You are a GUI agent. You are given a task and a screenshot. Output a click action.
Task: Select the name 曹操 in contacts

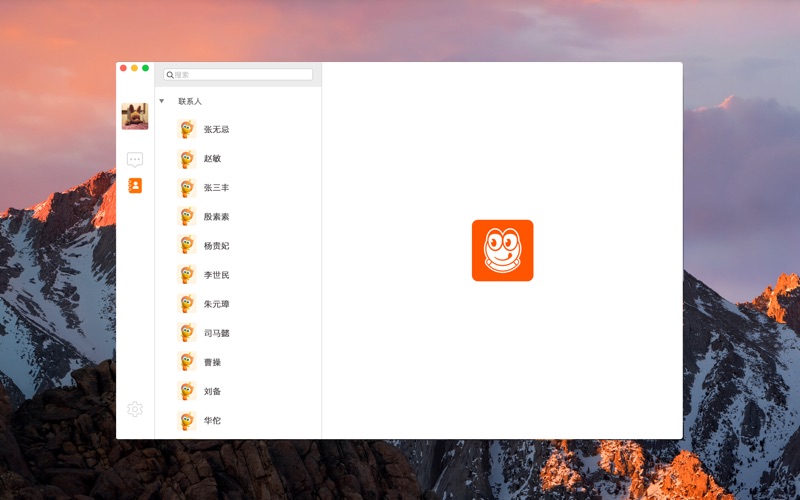click(x=212, y=362)
